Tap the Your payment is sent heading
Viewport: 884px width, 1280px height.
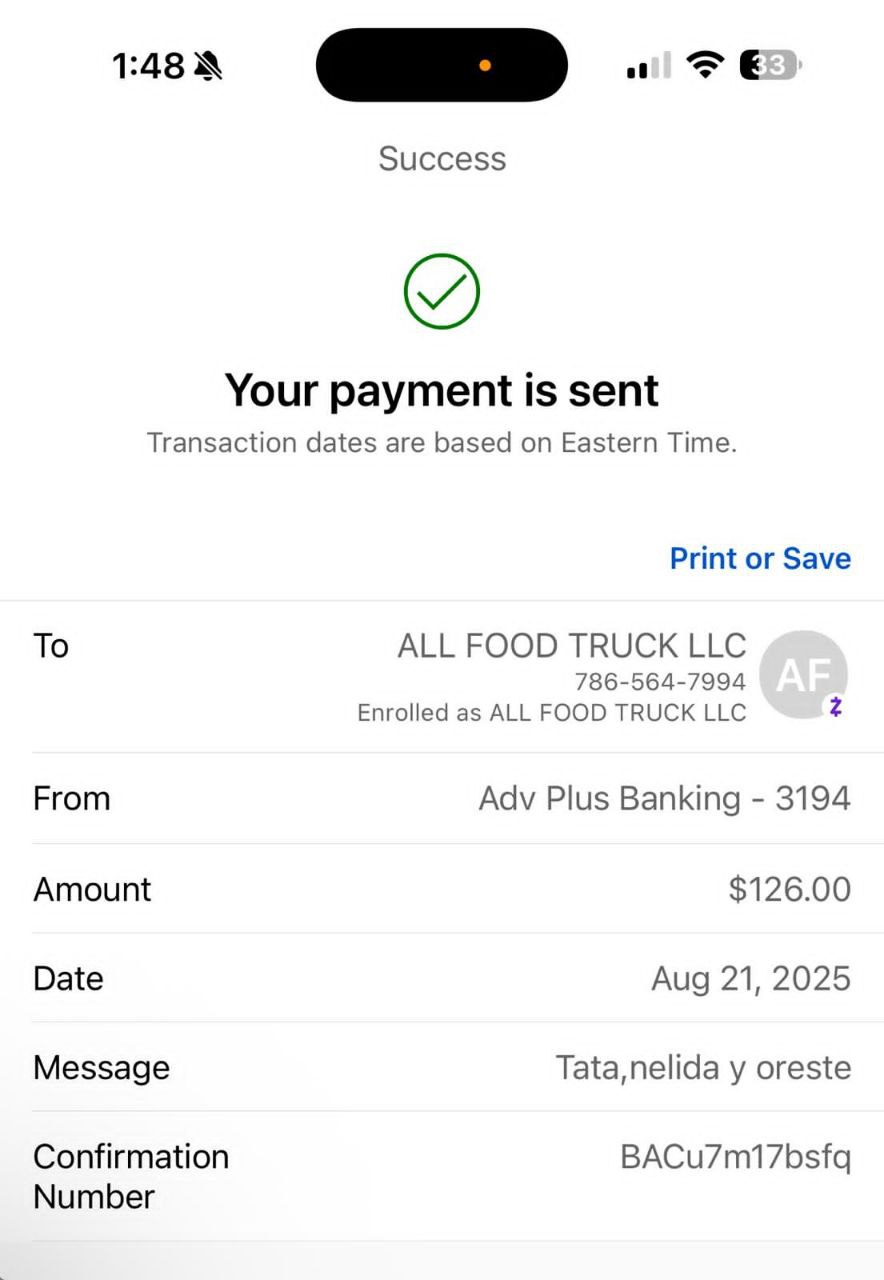point(442,390)
